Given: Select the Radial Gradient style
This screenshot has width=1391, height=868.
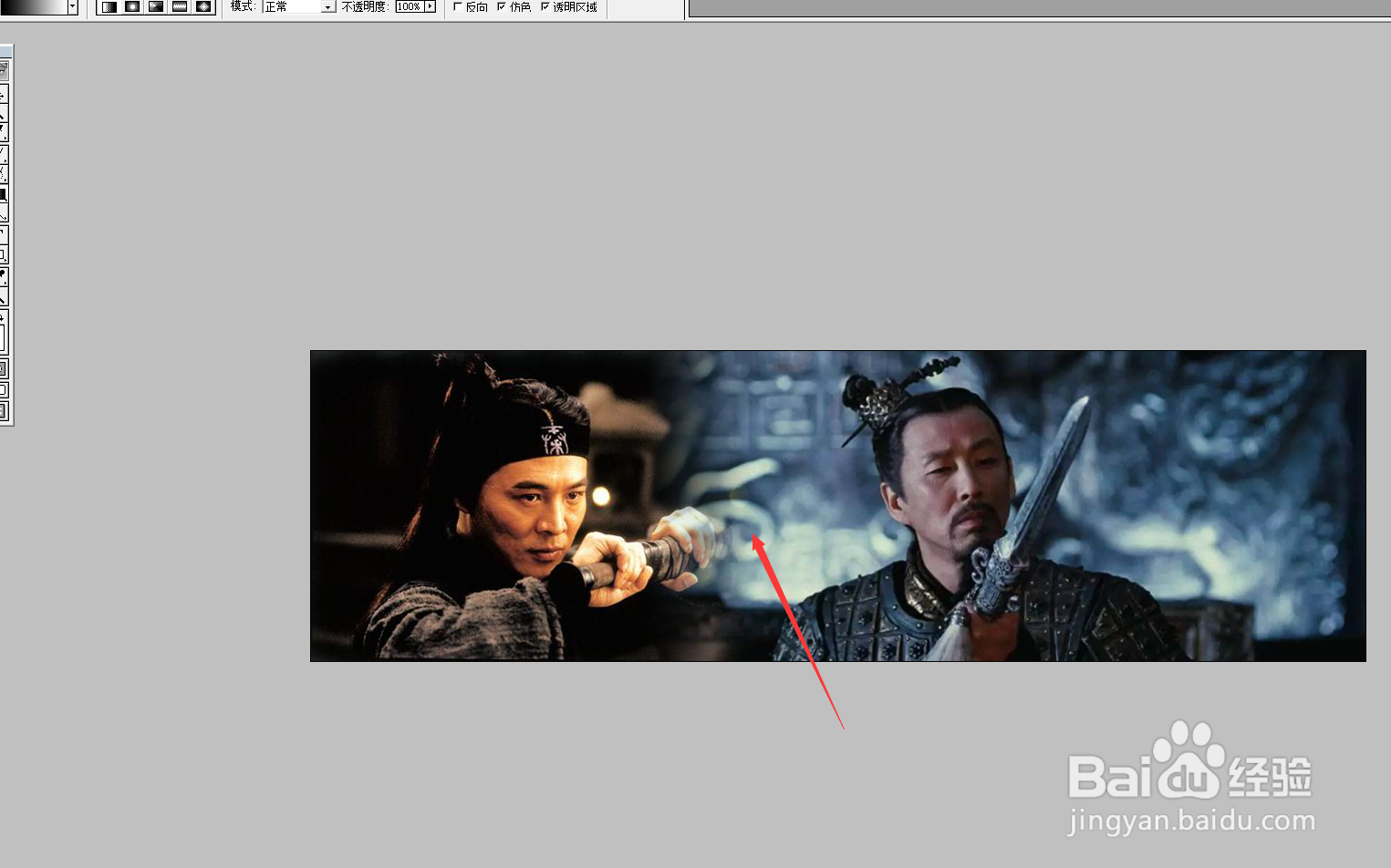Looking at the screenshot, I should pos(132,6).
